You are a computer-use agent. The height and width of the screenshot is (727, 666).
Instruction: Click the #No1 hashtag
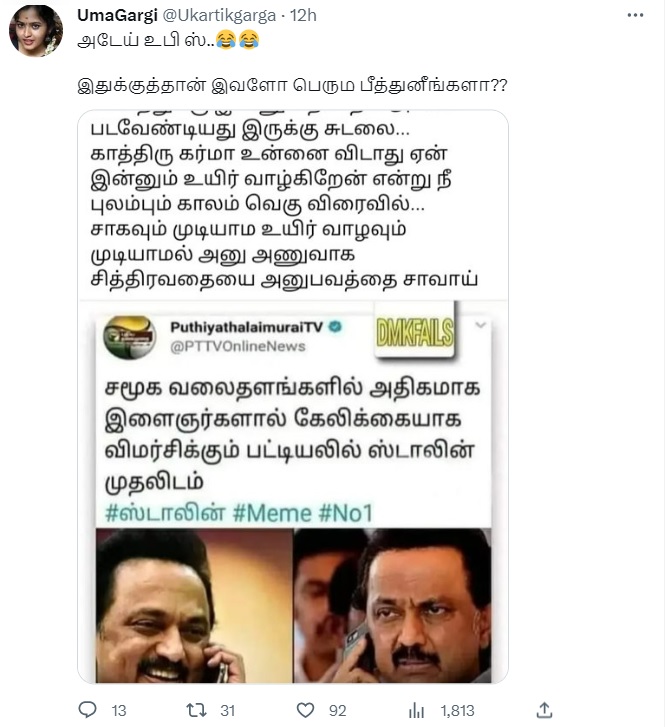[346, 513]
